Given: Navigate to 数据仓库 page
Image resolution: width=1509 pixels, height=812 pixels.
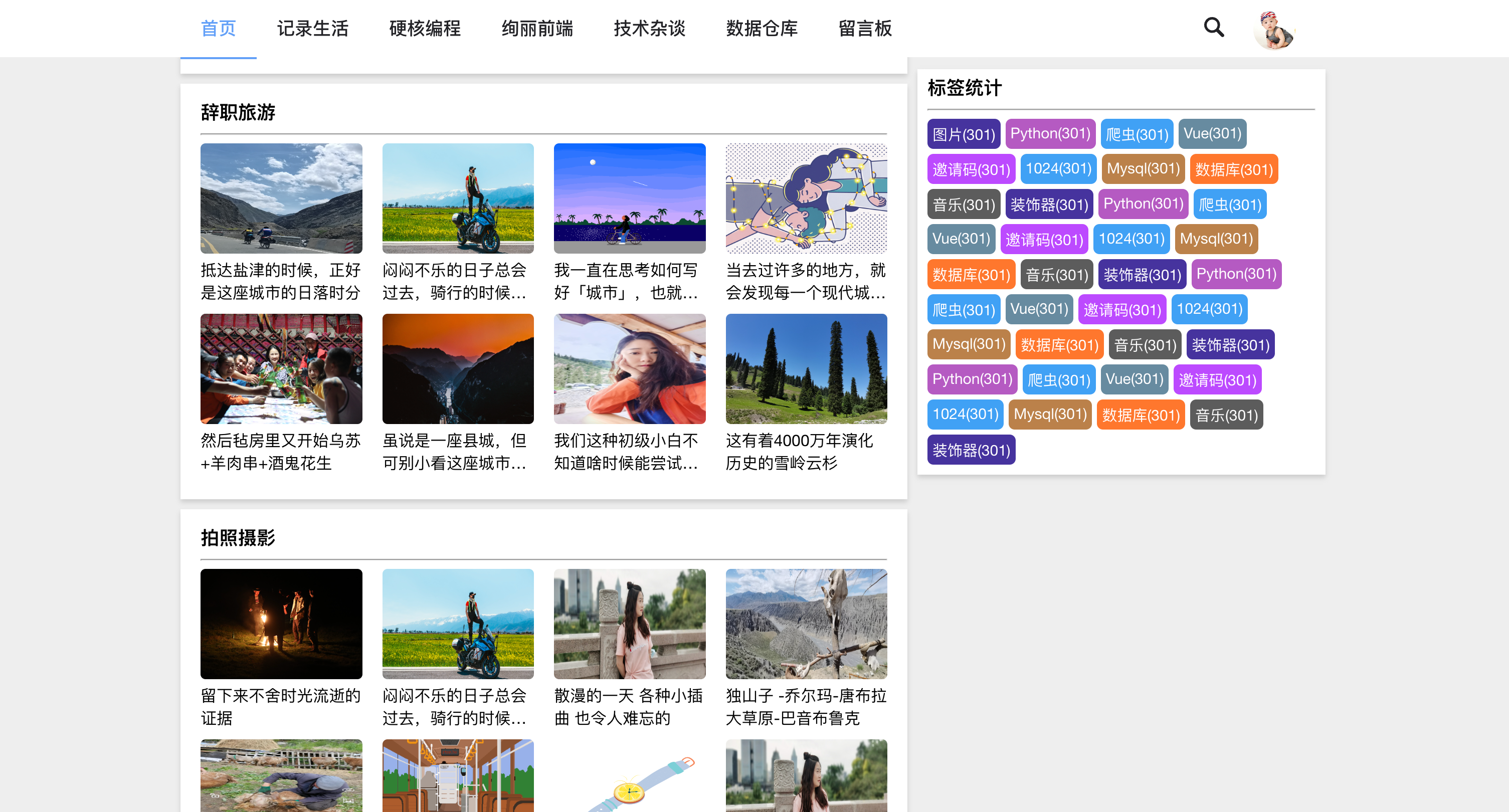Looking at the screenshot, I should tap(762, 28).
